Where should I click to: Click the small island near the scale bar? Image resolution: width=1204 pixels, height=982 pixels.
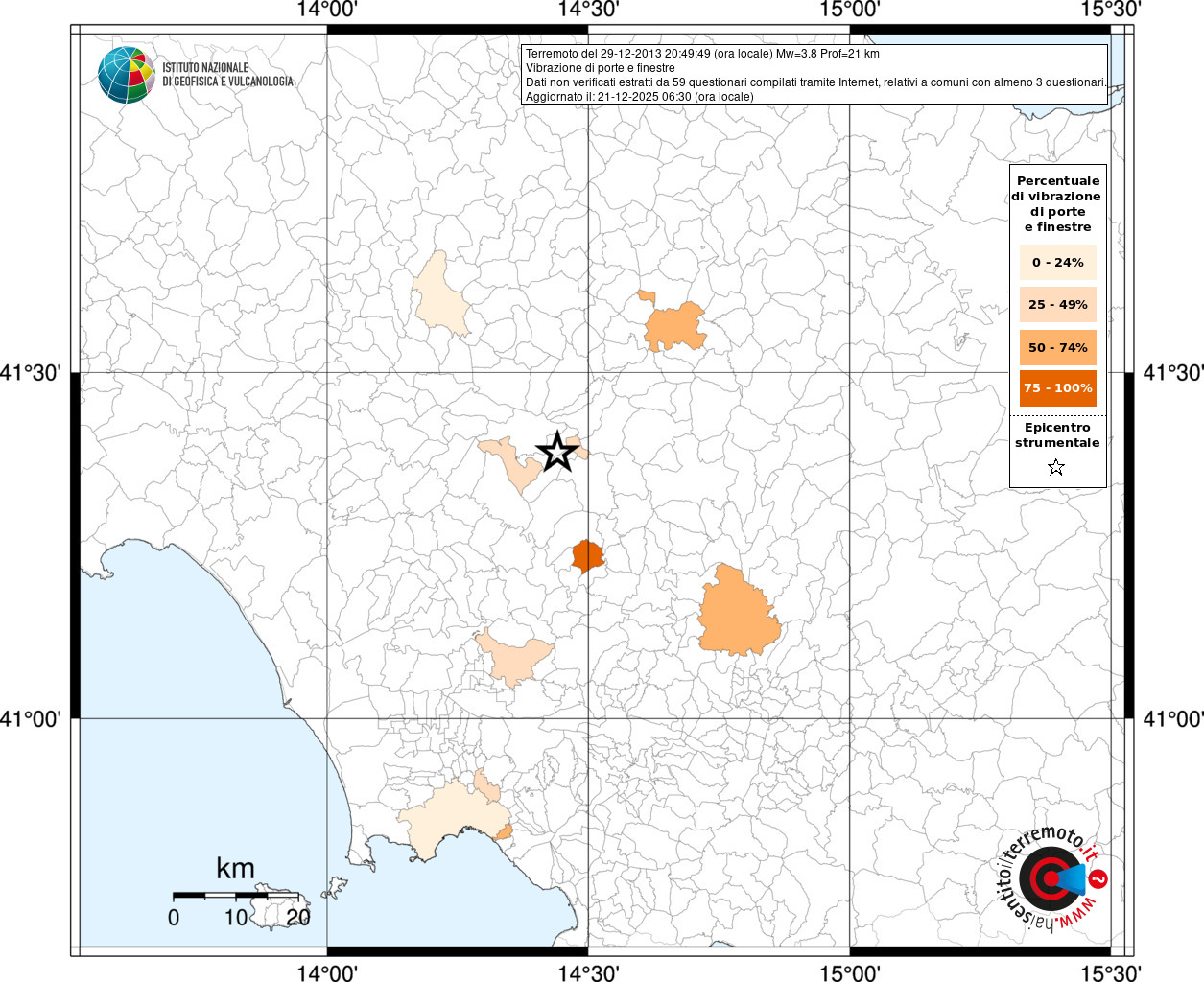280,907
